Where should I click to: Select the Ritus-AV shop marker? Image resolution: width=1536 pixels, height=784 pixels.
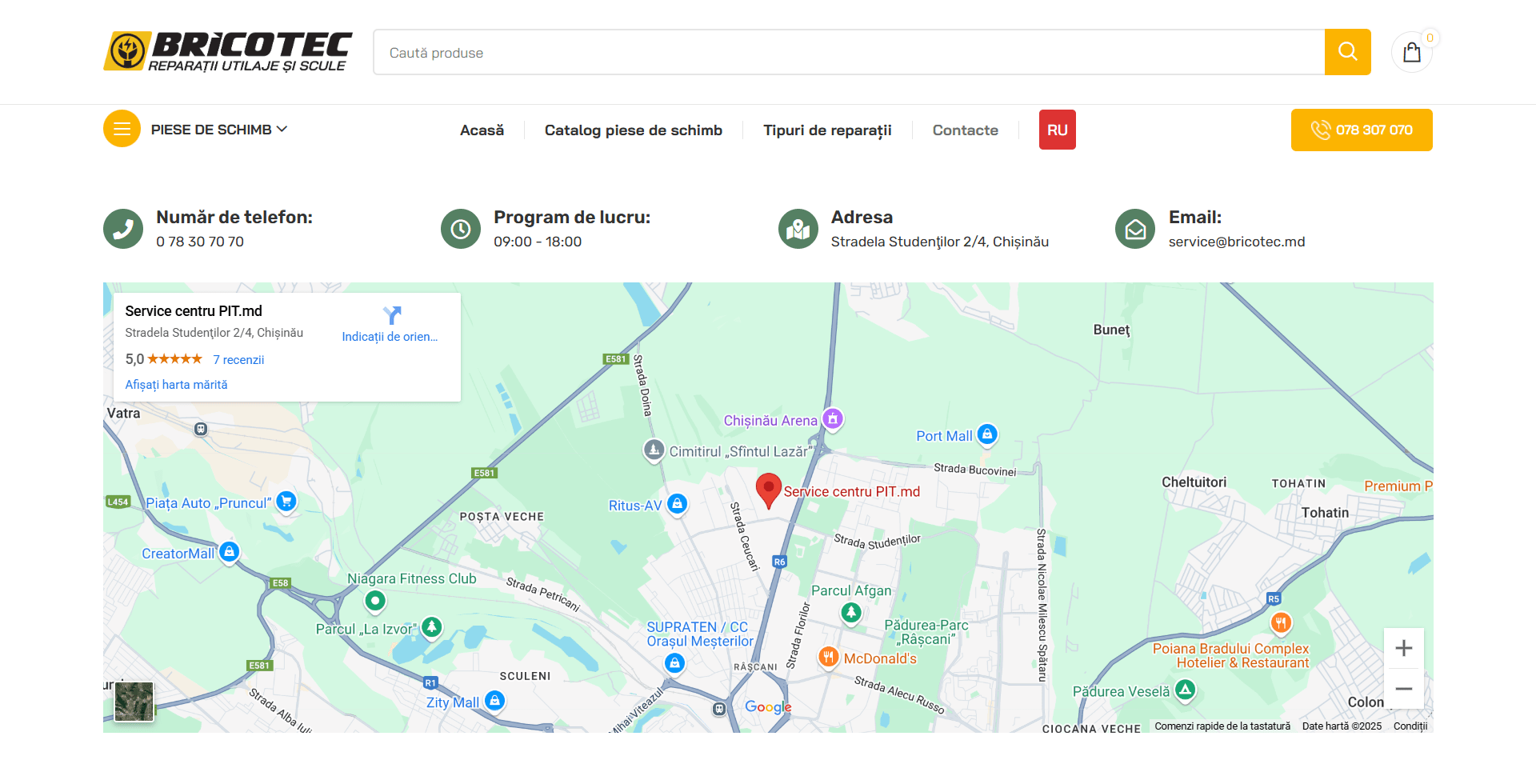tap(678, 504)
